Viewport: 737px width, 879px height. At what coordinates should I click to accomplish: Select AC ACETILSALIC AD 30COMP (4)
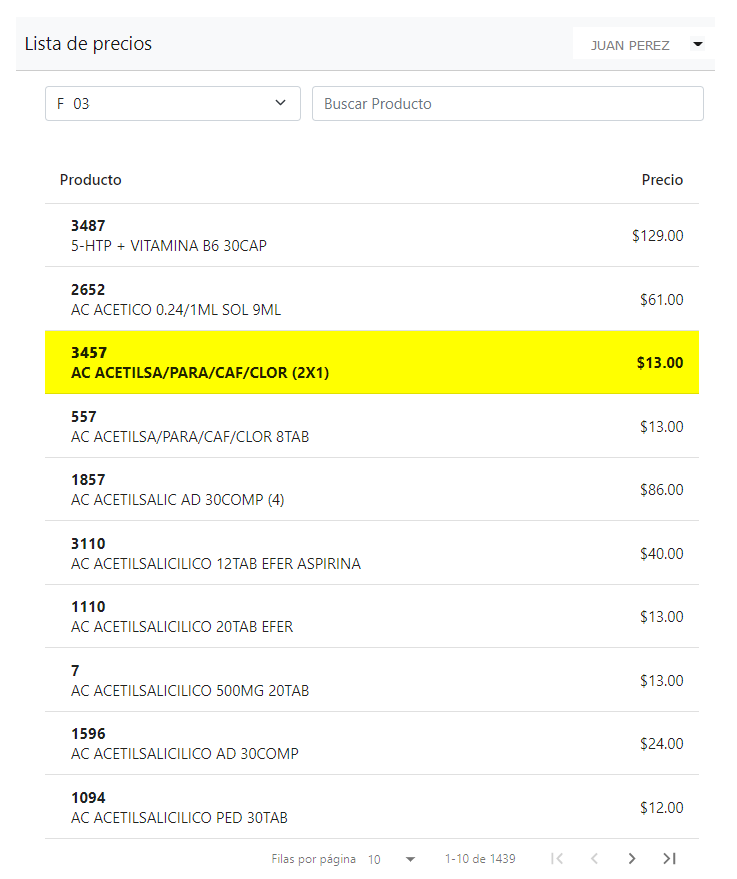371,489
